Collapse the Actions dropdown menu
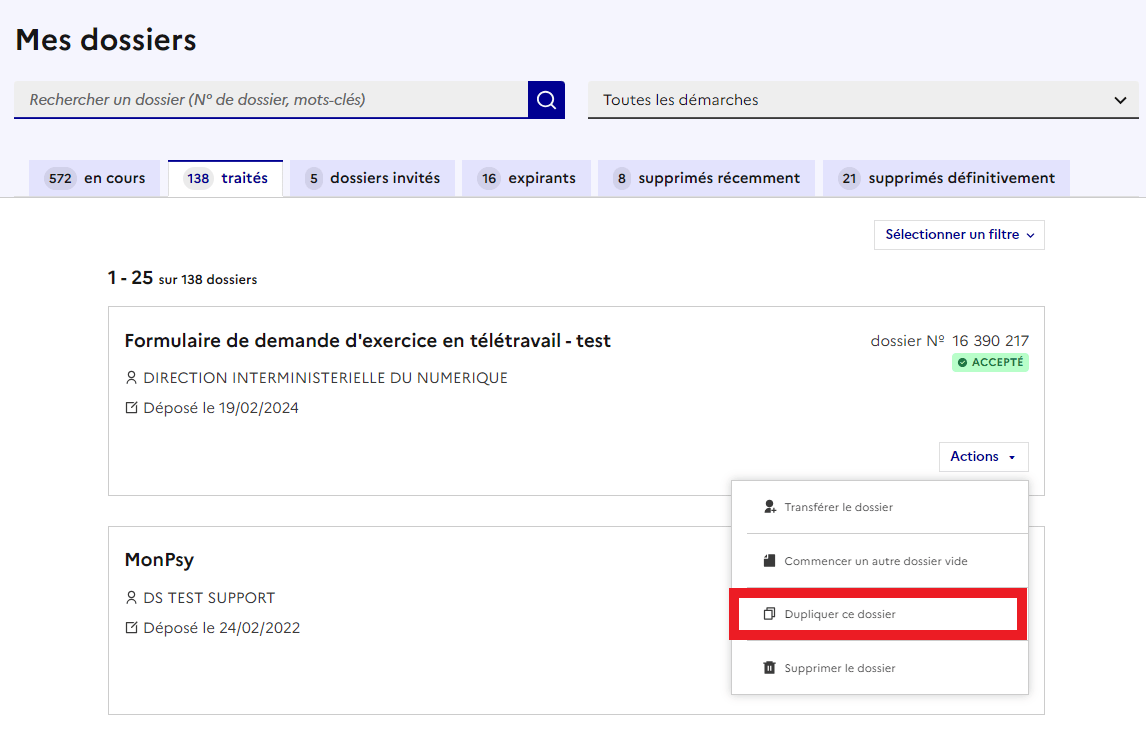Screen dimensions: 1146x733 [x=983, y=457]
